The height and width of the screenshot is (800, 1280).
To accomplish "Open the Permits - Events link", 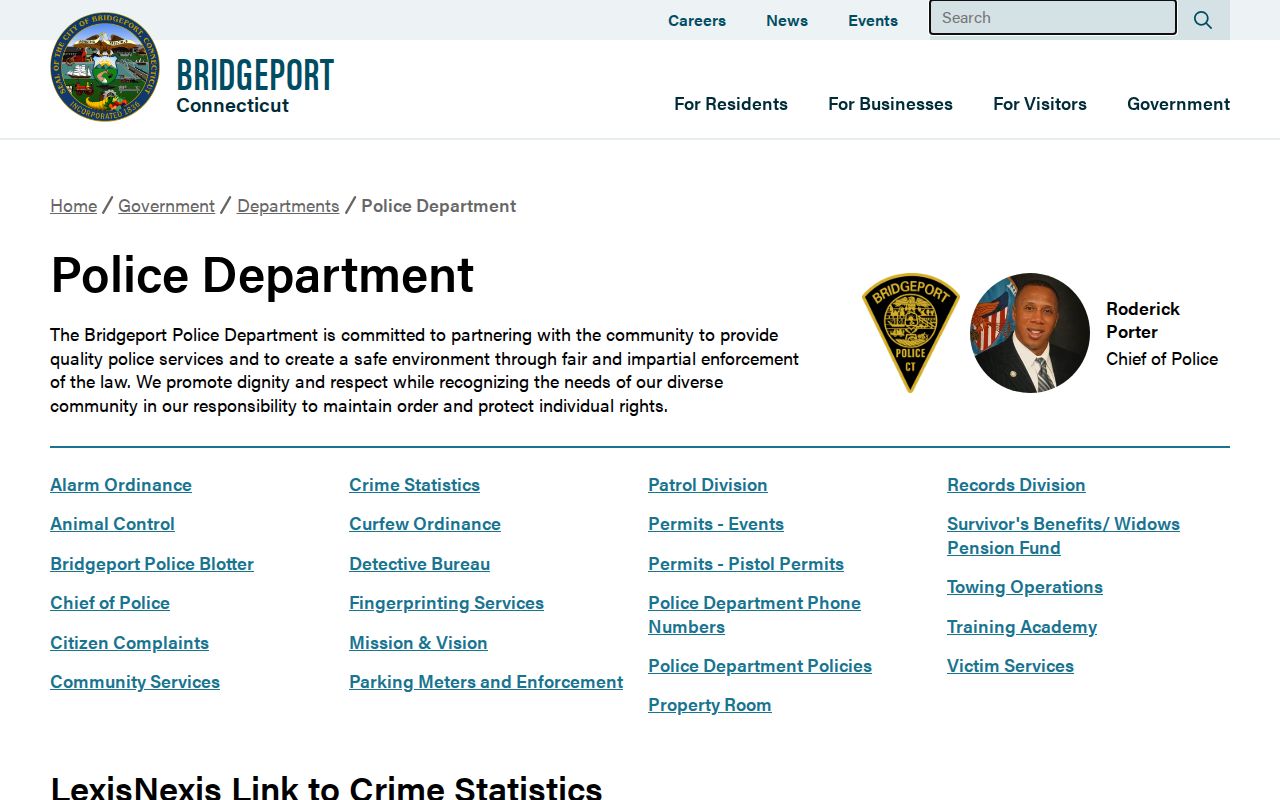I will [716, 524].
